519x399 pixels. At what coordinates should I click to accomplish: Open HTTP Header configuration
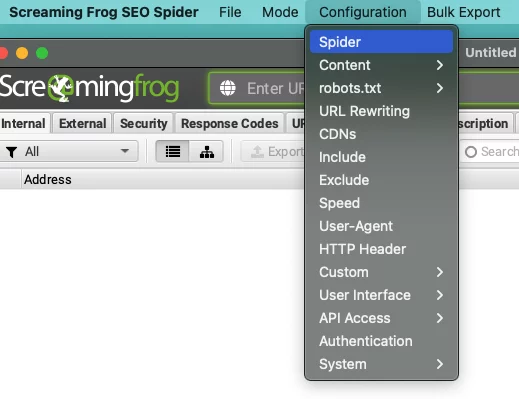[x=381, y=249]
